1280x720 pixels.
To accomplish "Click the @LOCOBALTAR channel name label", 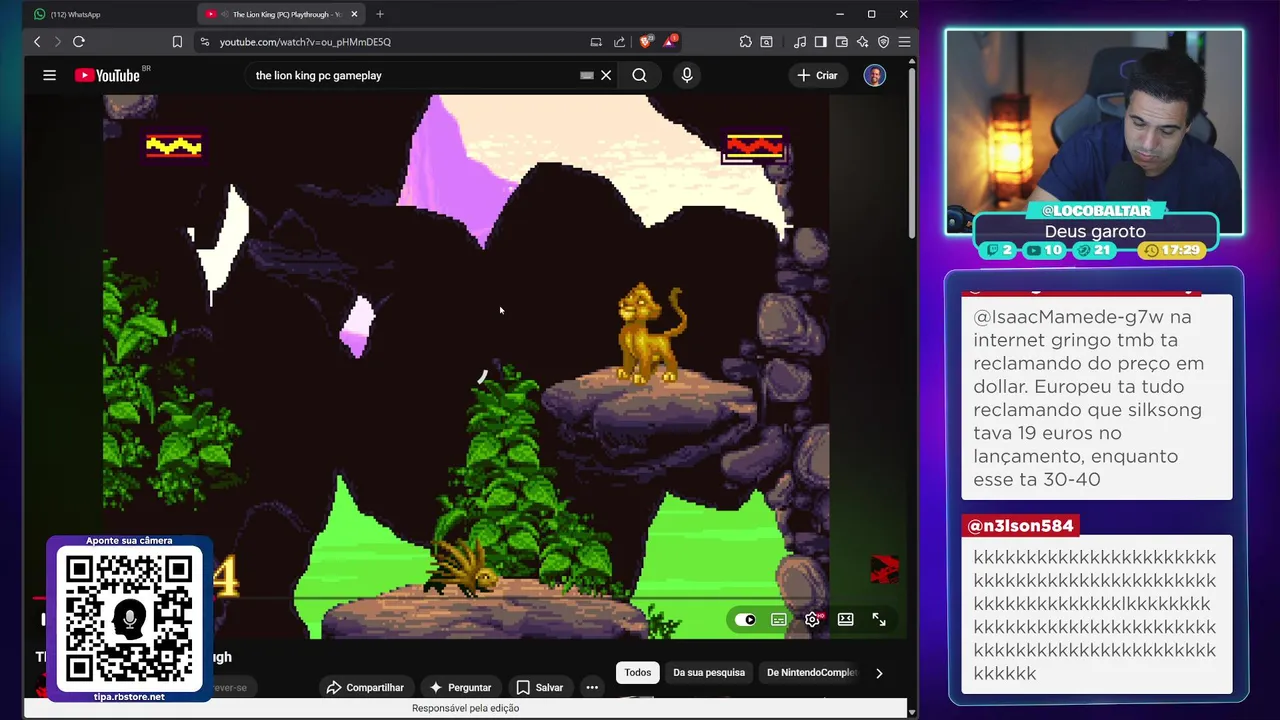I will click(1096, 211).
